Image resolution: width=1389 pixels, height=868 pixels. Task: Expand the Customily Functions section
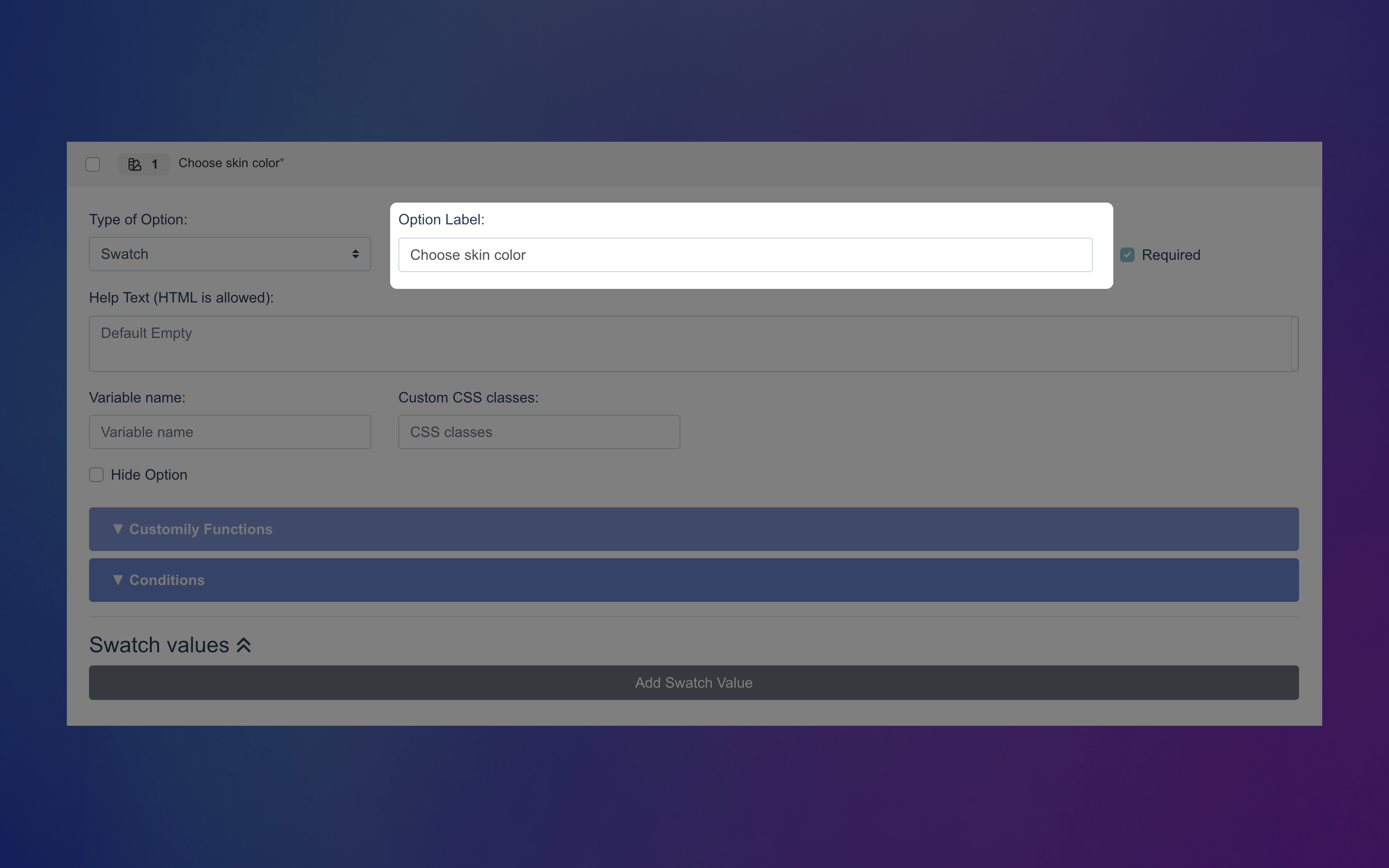[x=693, y=529]
